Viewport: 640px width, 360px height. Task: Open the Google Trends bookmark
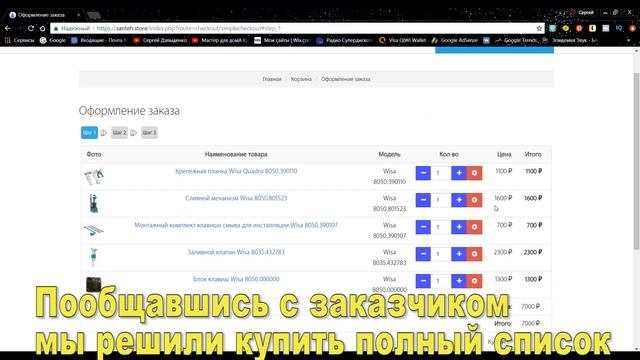coord(516,40)
